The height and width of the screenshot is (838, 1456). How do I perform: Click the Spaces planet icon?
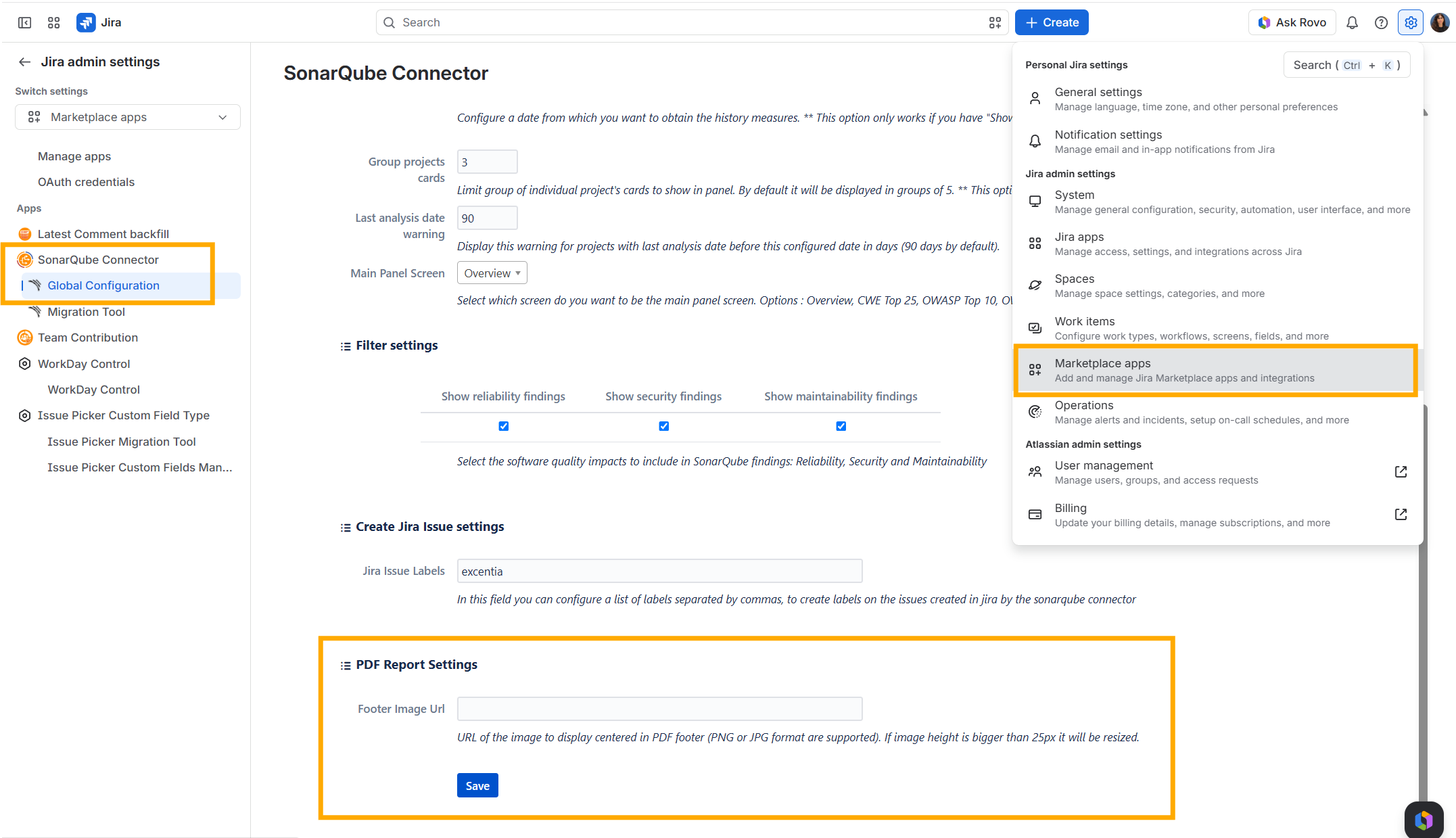pyautogui.click(x=1035, y=285)
